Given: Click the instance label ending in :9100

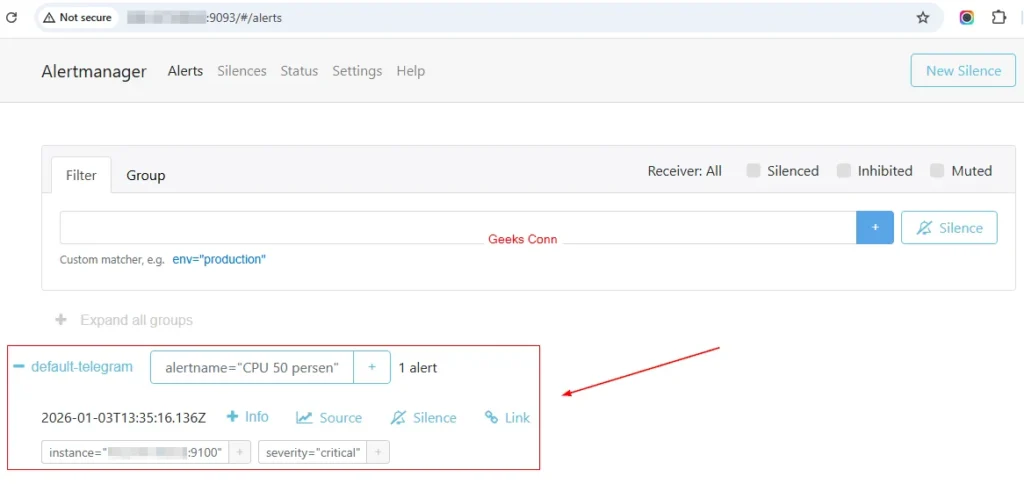Looking at the screenshot, I should 135,452.
